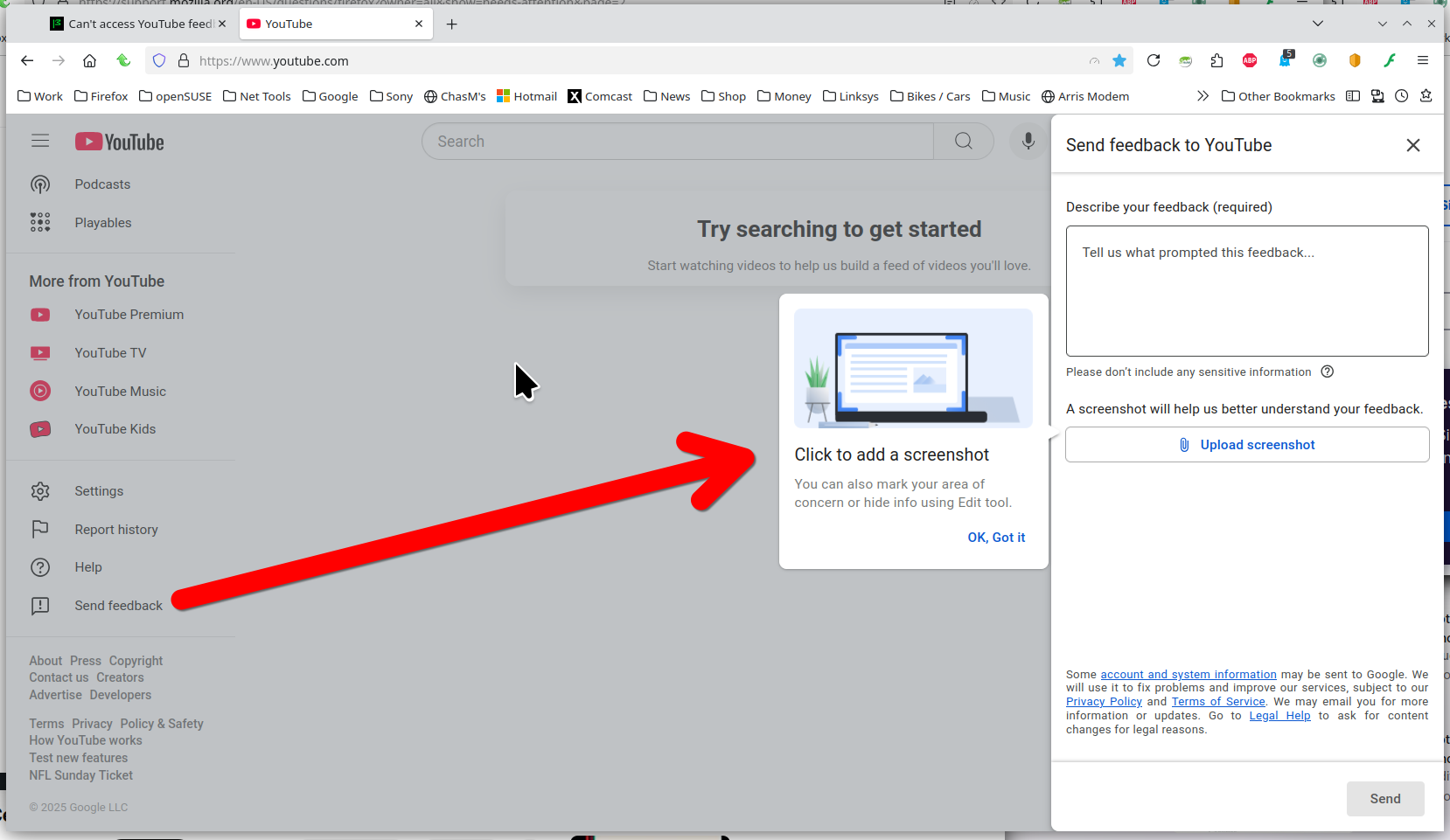Show more bookmarks overflow chevron
This screenshot has height=840, width=1450.
pos(1203,96)
